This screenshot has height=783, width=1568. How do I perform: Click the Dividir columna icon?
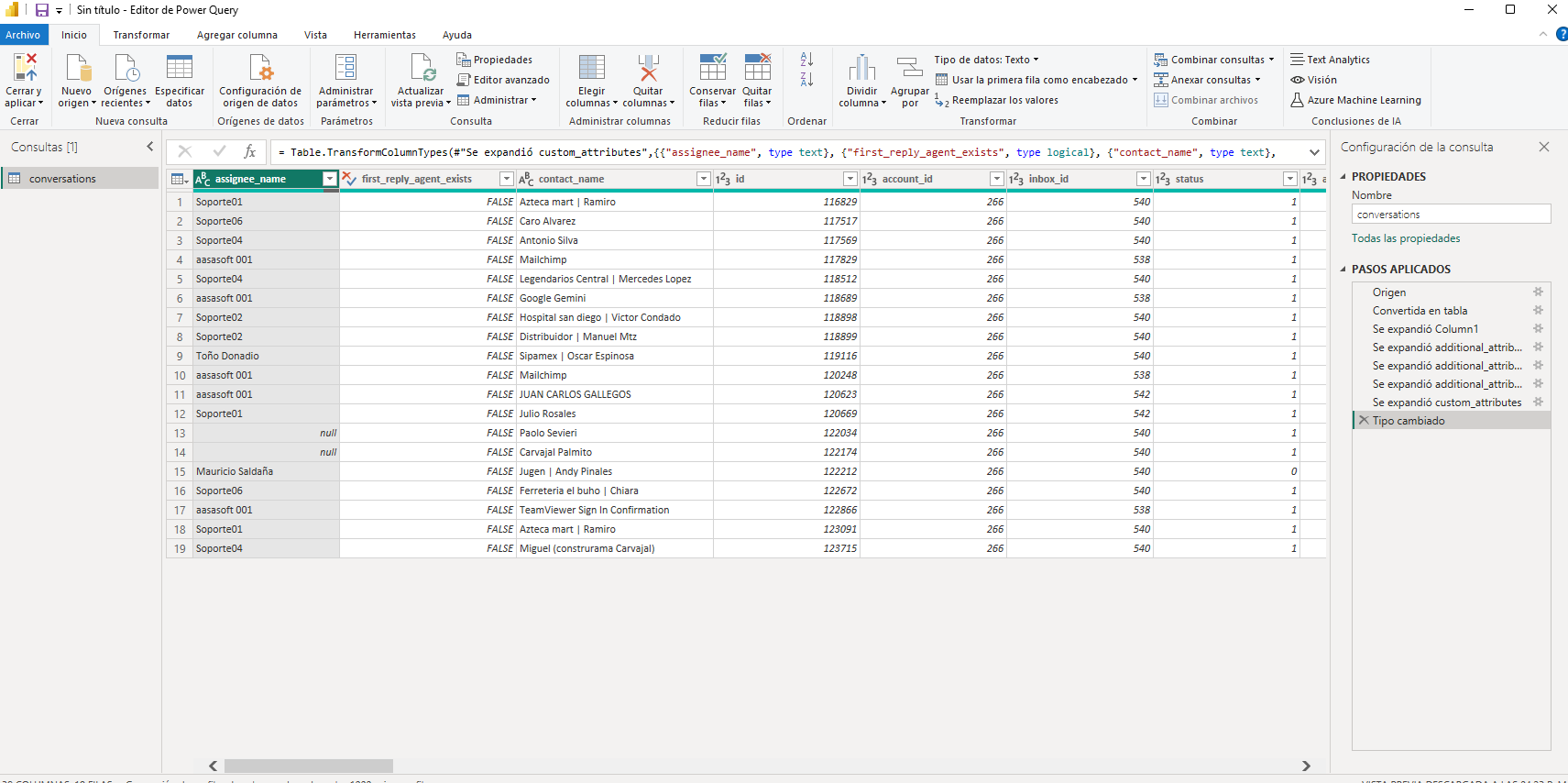coord(862,68)
